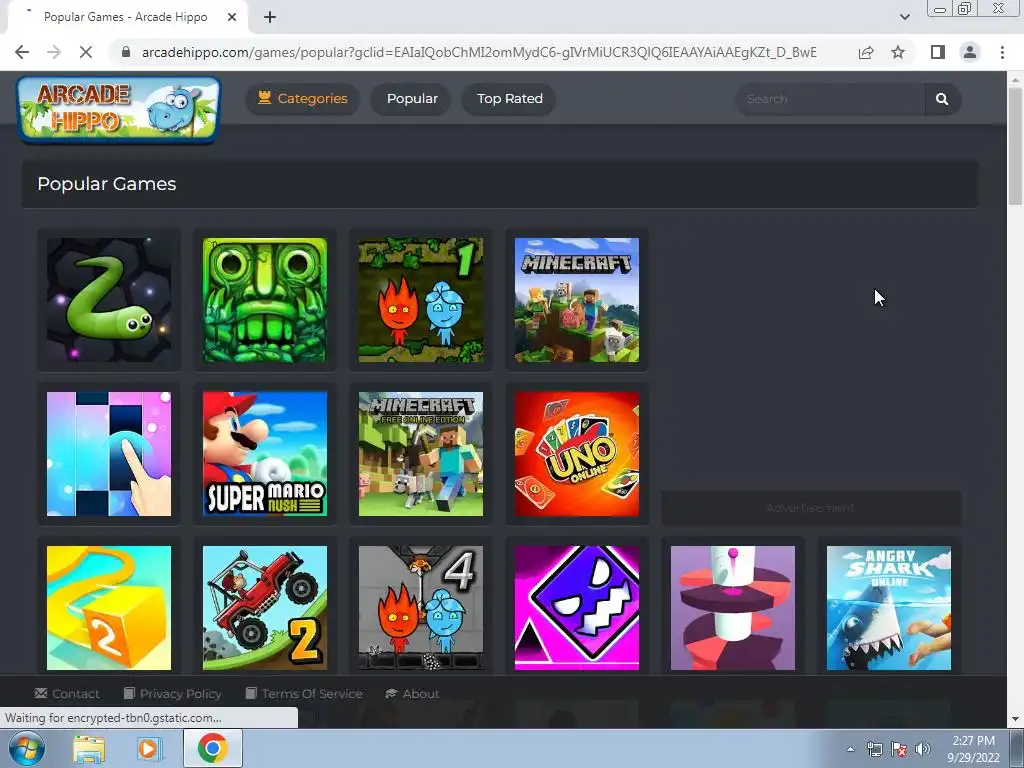The width and height of the screenshot is (1024, 768).
Task: Open the Chrome profile avatar
Action: [x=970, y=52]
